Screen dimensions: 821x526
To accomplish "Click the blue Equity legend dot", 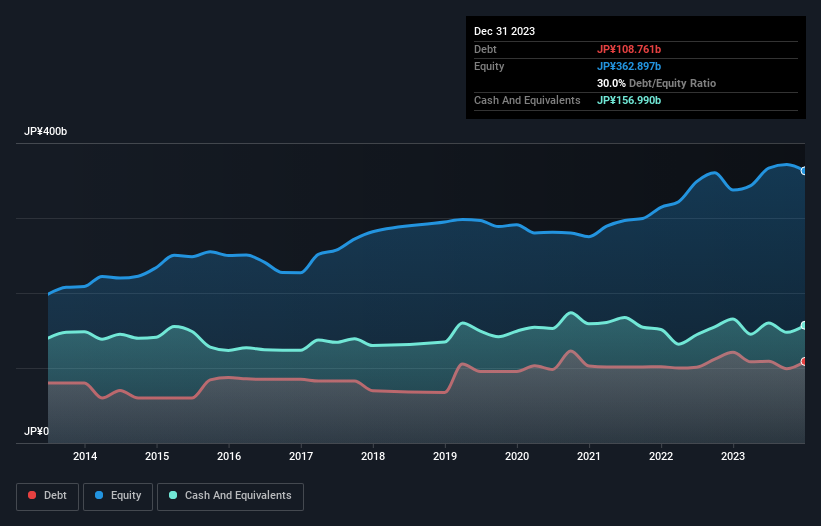I will pos(99,495).
